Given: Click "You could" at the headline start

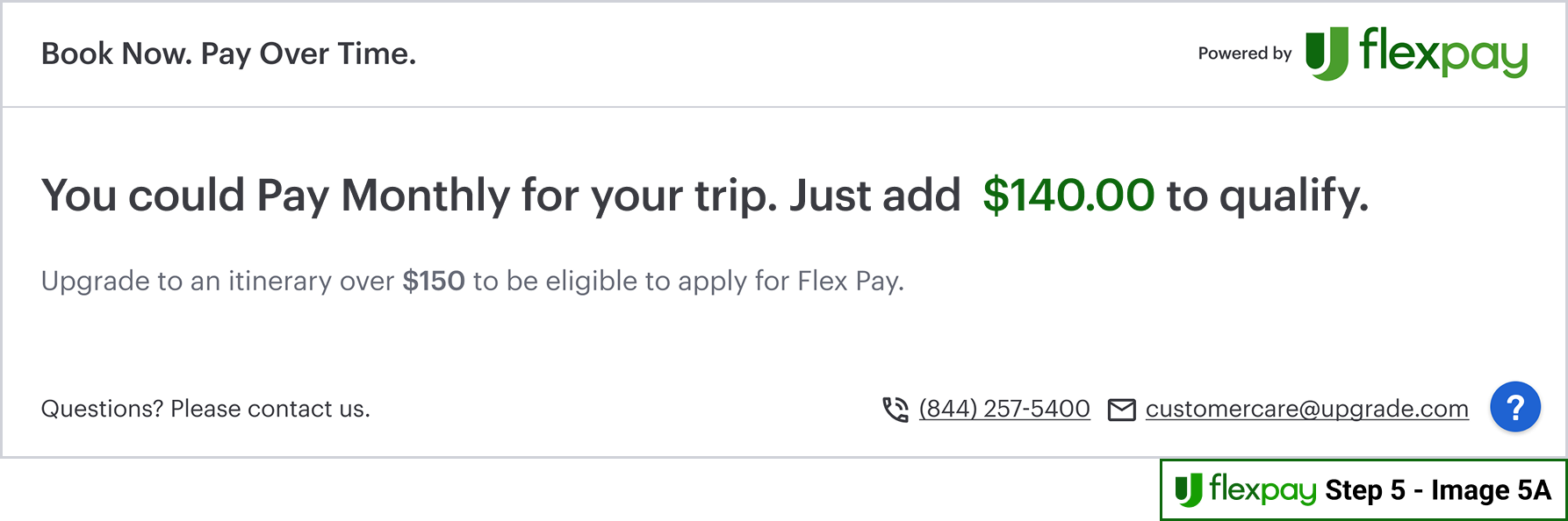Looking at the screenshot, I should pos(142,195).
